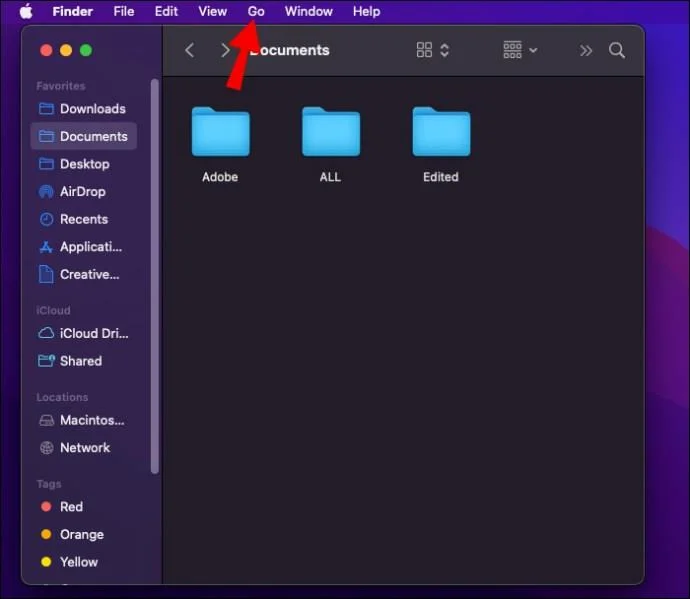Click the Apple logo menu

pos(26,11)
